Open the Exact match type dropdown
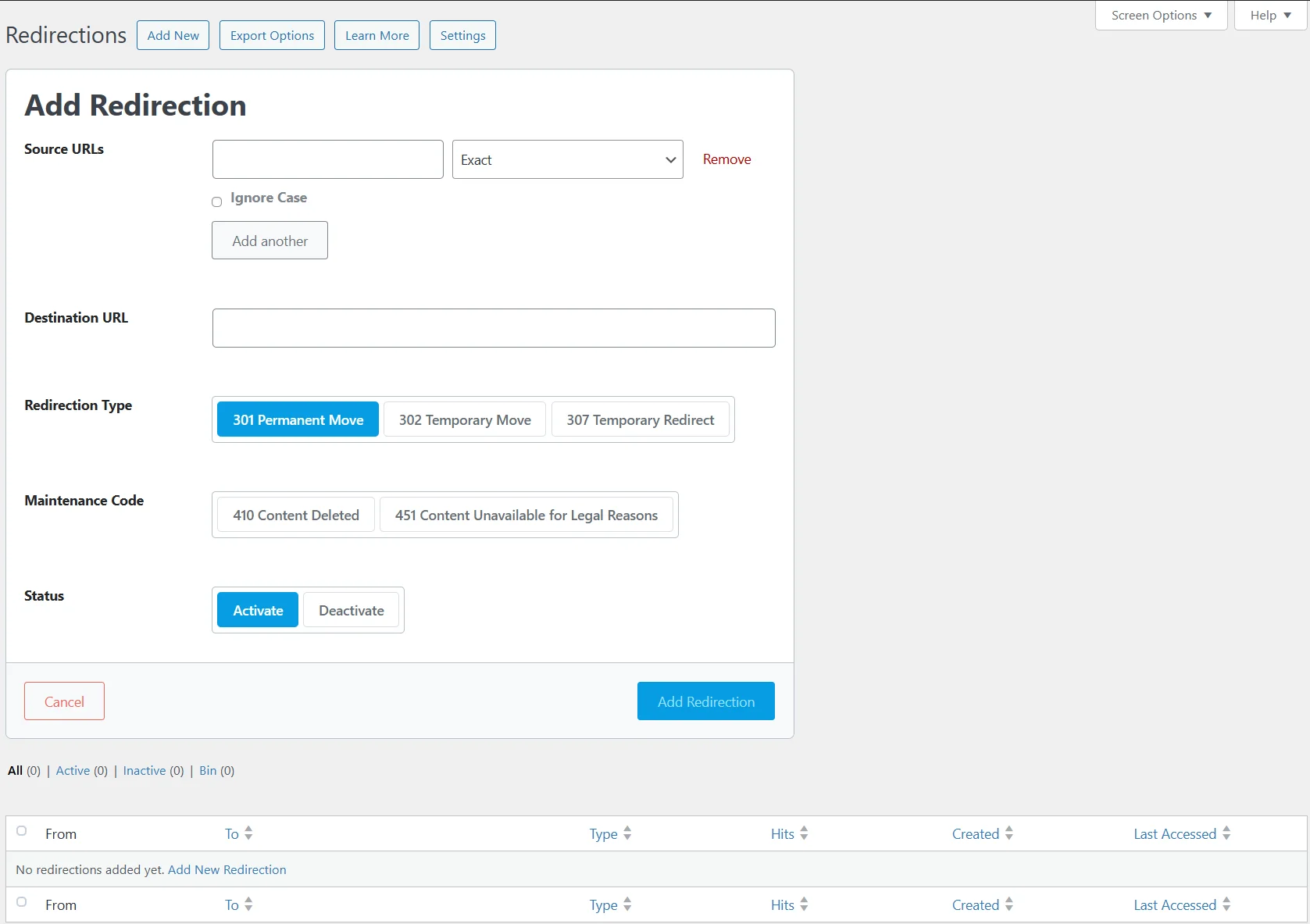 (568, 159)
